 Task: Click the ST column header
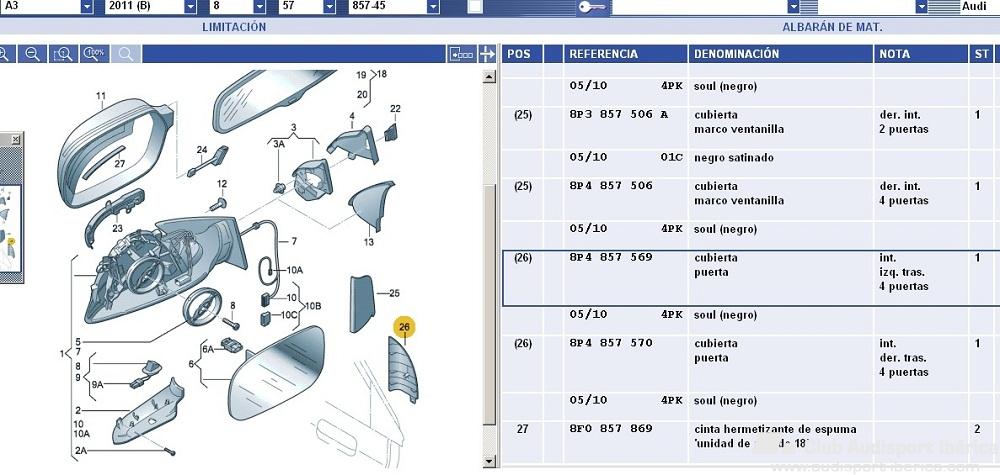pyautogui.click(x=981, y=54)
